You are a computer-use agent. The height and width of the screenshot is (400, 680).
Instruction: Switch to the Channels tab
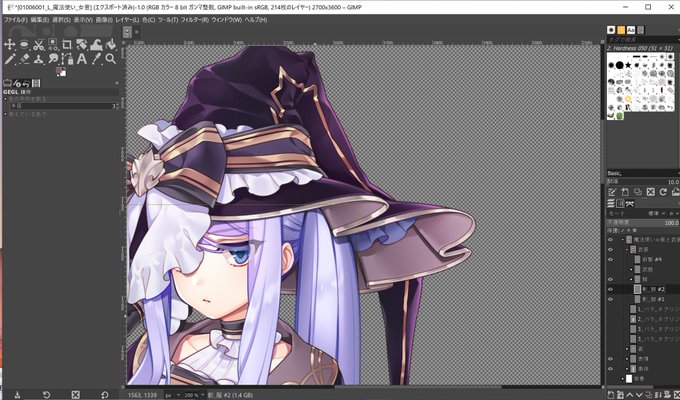click(x=620, y=203)
